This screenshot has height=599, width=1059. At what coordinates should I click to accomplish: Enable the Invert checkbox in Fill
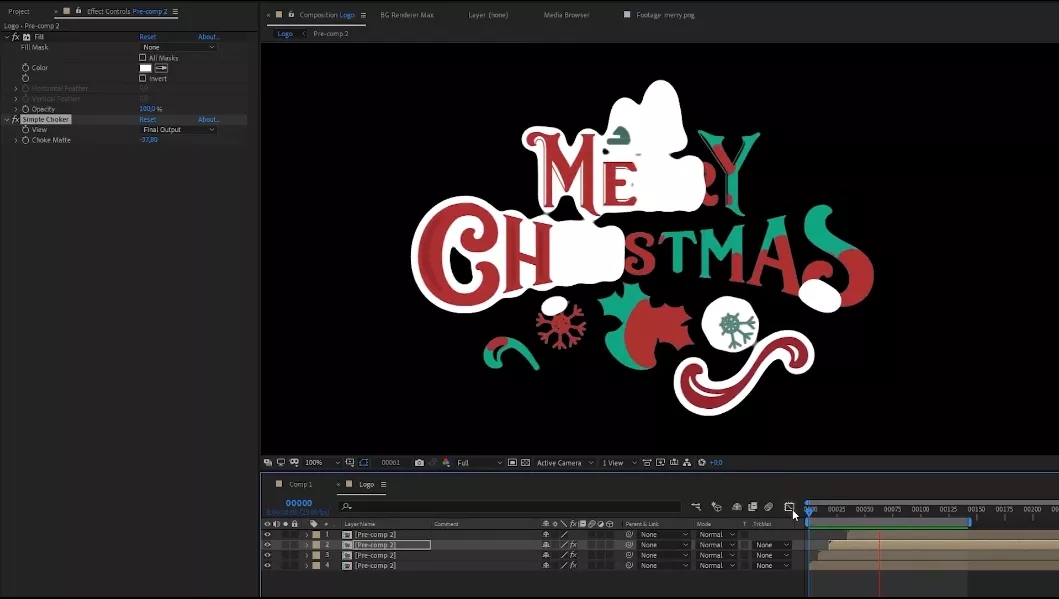click(143, 78)
